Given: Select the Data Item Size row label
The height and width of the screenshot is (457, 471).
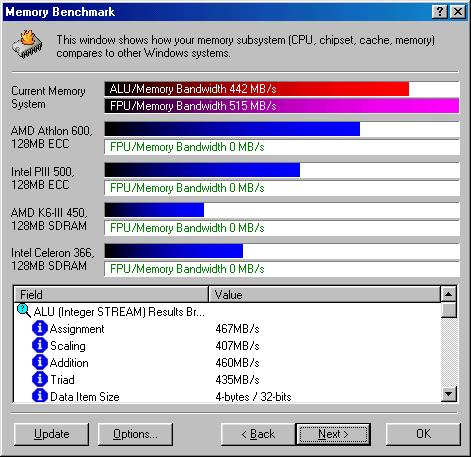Looking at the screenshot, I should [85, 397].
